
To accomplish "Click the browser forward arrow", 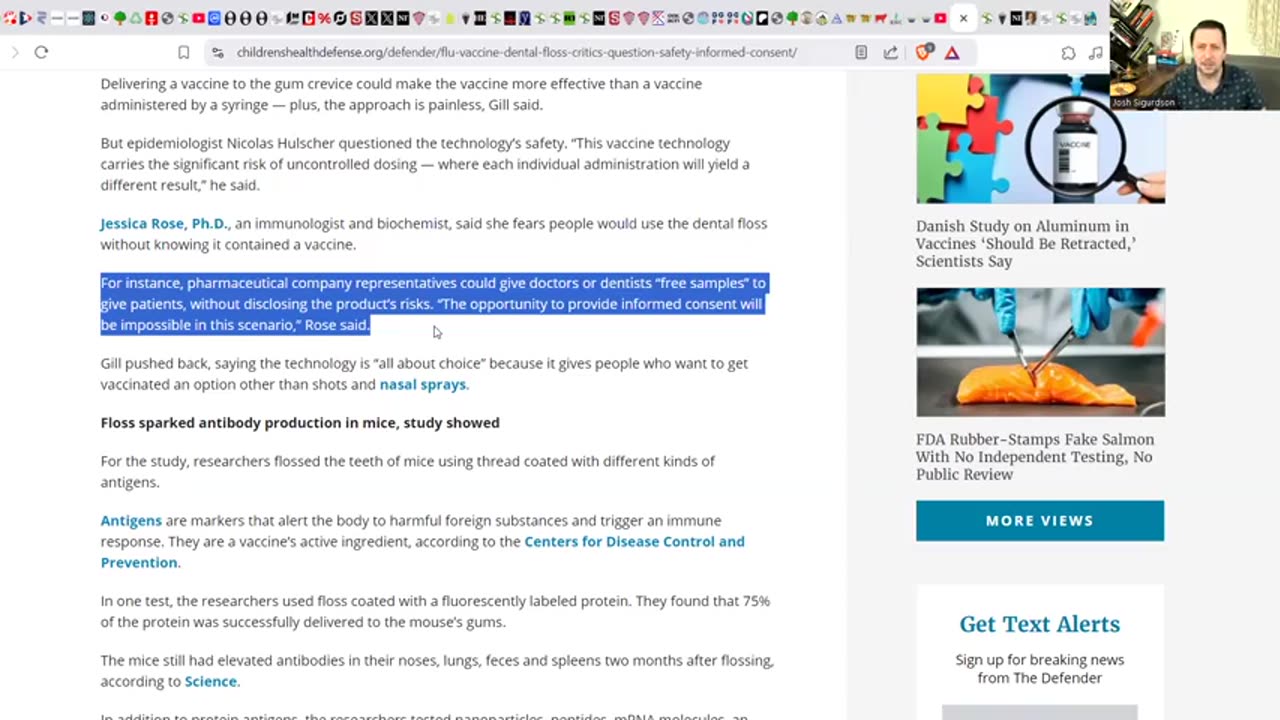I will pos(14,52).
